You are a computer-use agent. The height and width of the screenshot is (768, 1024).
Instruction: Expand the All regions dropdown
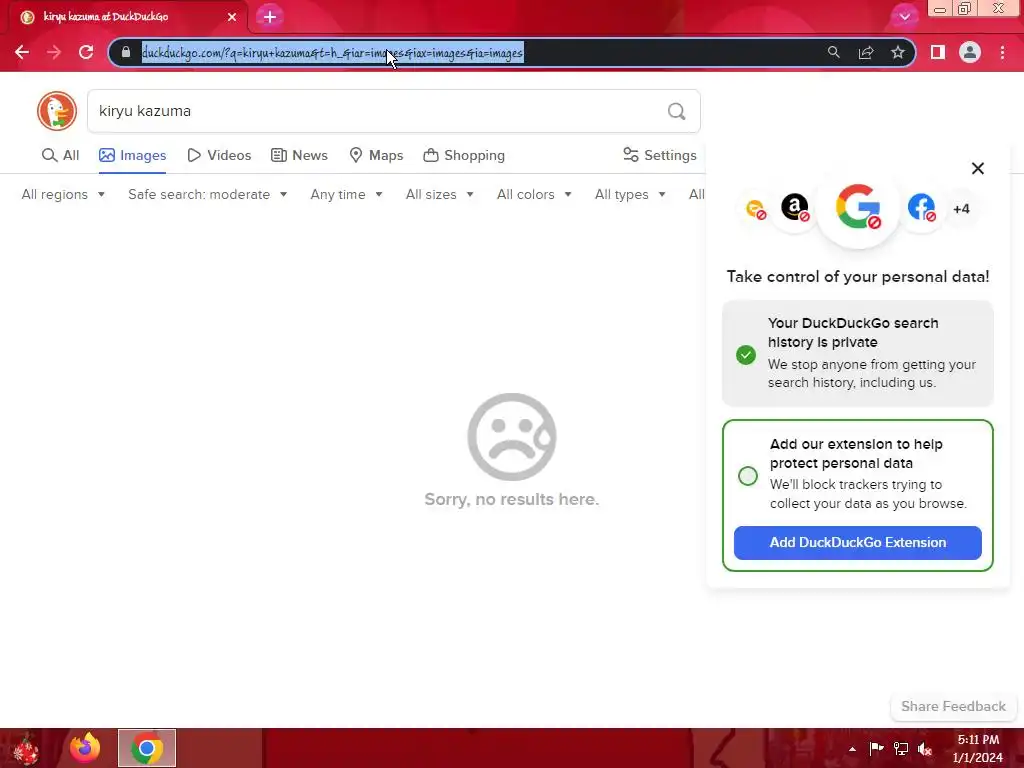pos(63,195)
